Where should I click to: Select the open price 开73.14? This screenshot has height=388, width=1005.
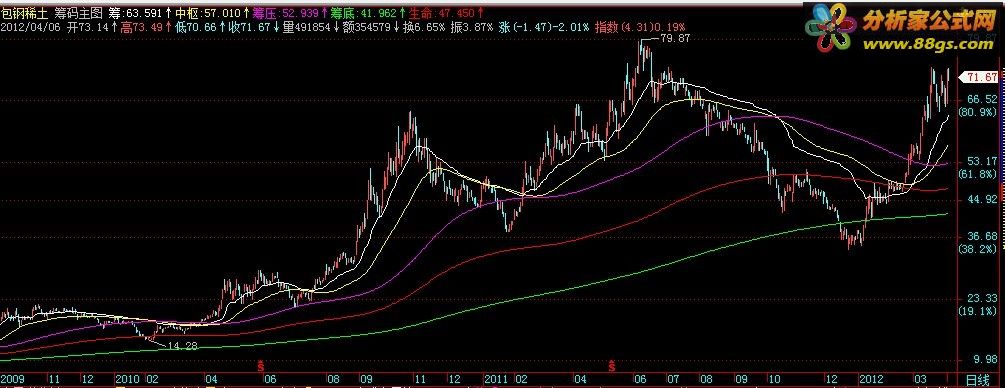(88, 28)
